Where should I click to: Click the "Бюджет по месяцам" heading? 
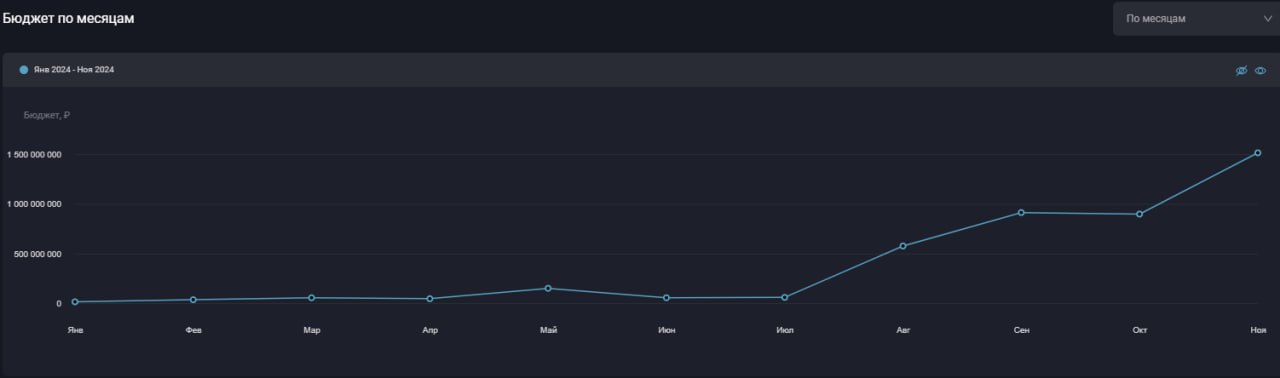(68, 18)
